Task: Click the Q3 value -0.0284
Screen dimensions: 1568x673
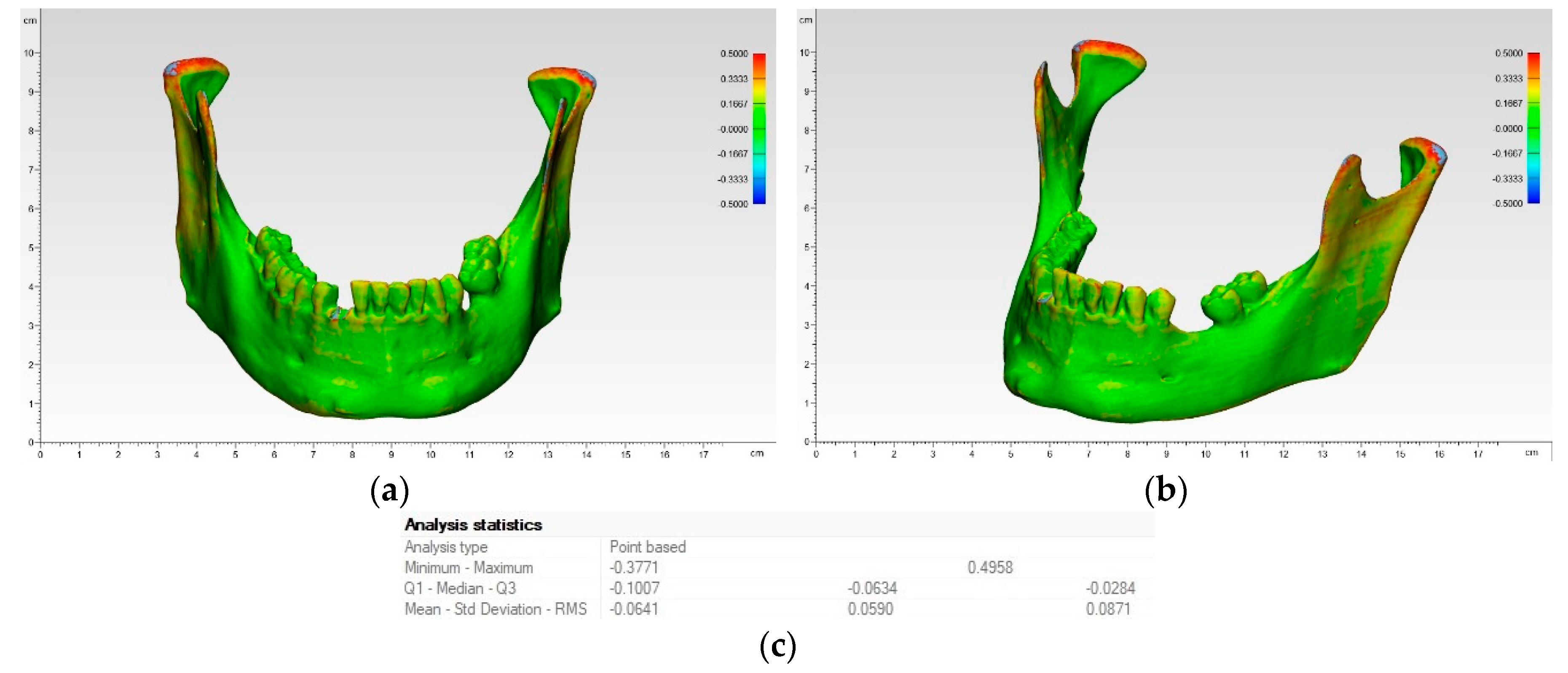Action: 1110,588
